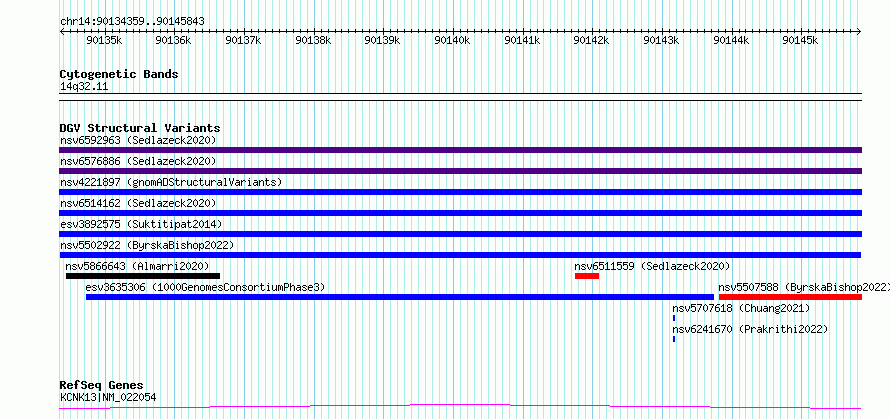Click the black 14q32.11 cytogenetic band line
The image size is (890, 419).
tap(460, 97)
